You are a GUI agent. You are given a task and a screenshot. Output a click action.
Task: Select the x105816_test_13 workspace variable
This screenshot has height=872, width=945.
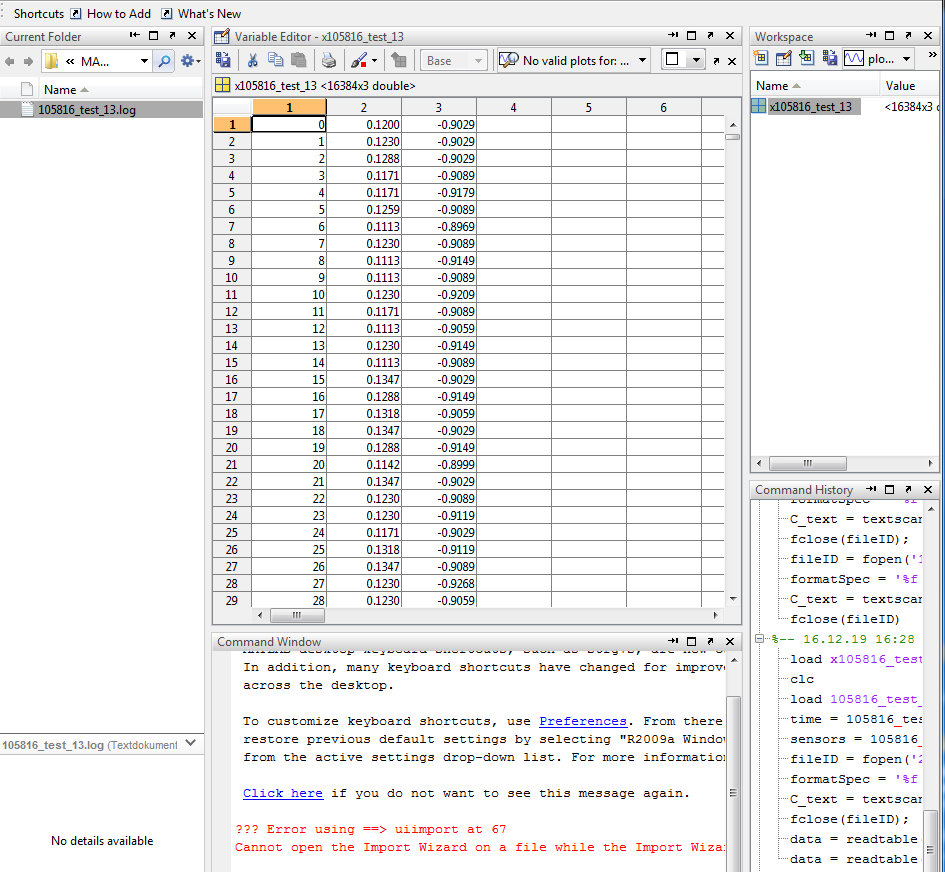tap(810, 107)
